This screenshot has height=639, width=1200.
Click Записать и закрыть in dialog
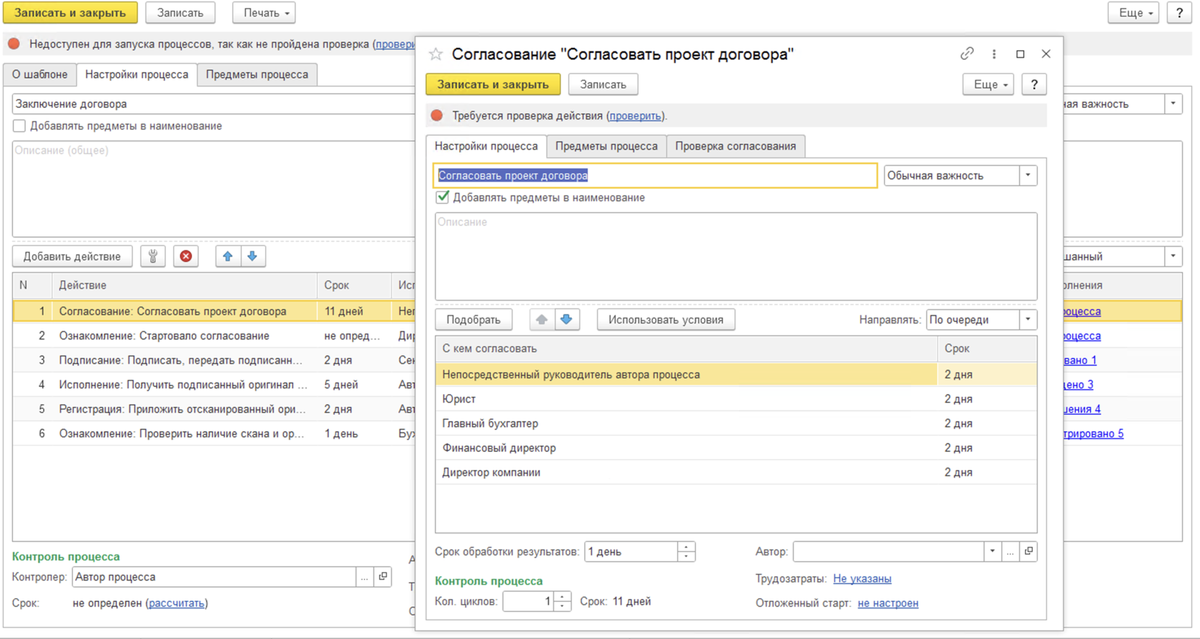click(x=493, y=84)
